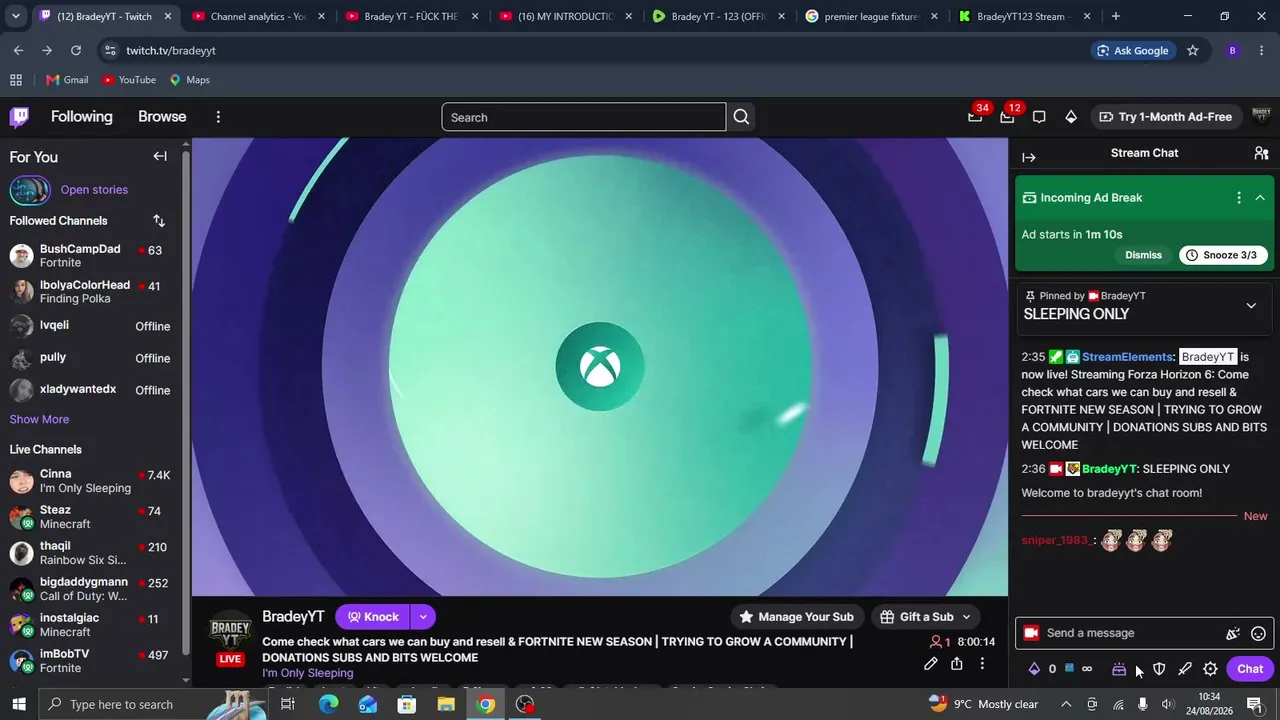The image size is (1280, 720).
Task: Open Prime loot crown icon with 34 badge
Action: point(975,117)
